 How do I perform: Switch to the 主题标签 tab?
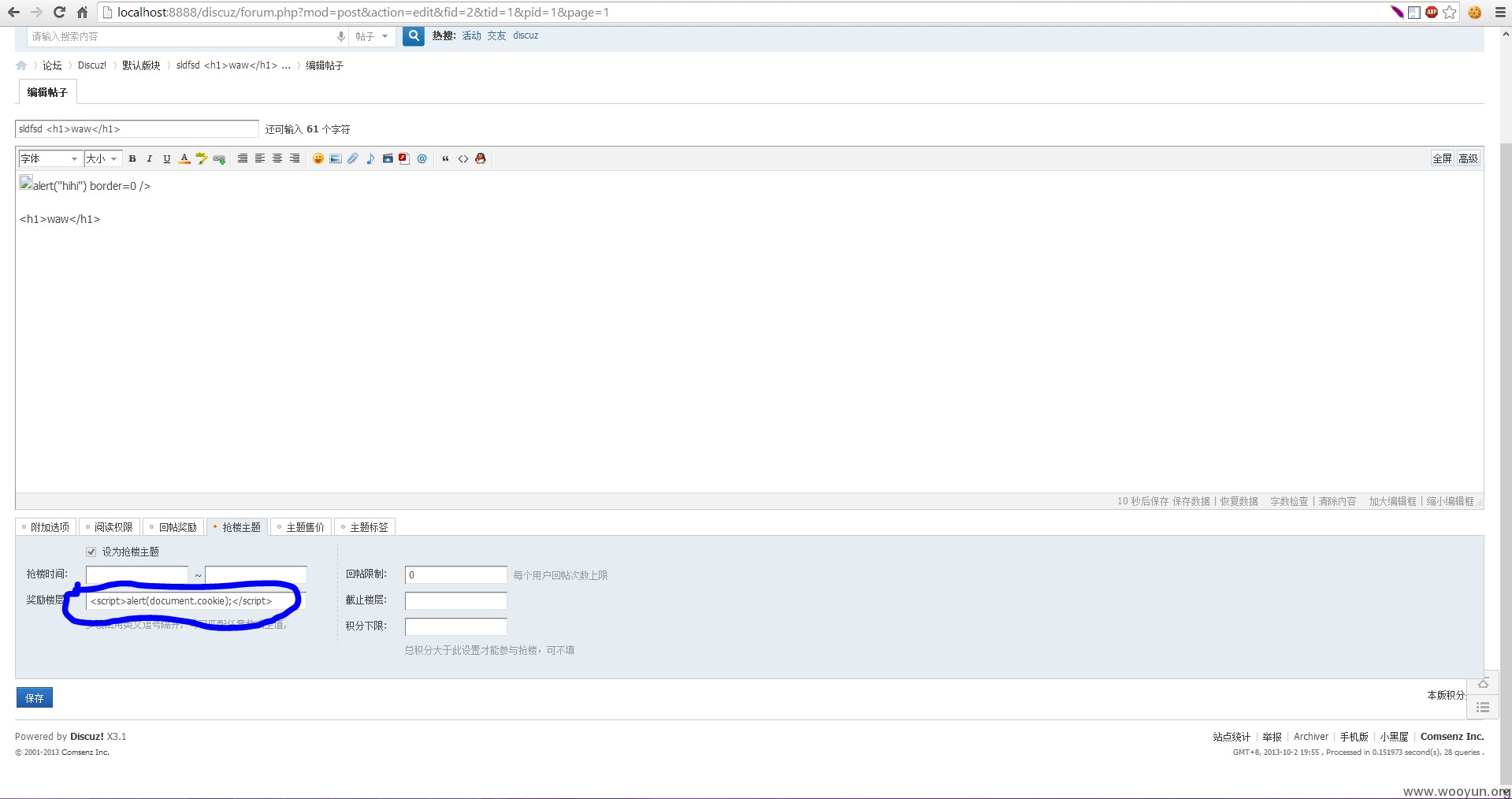(365, 527)
